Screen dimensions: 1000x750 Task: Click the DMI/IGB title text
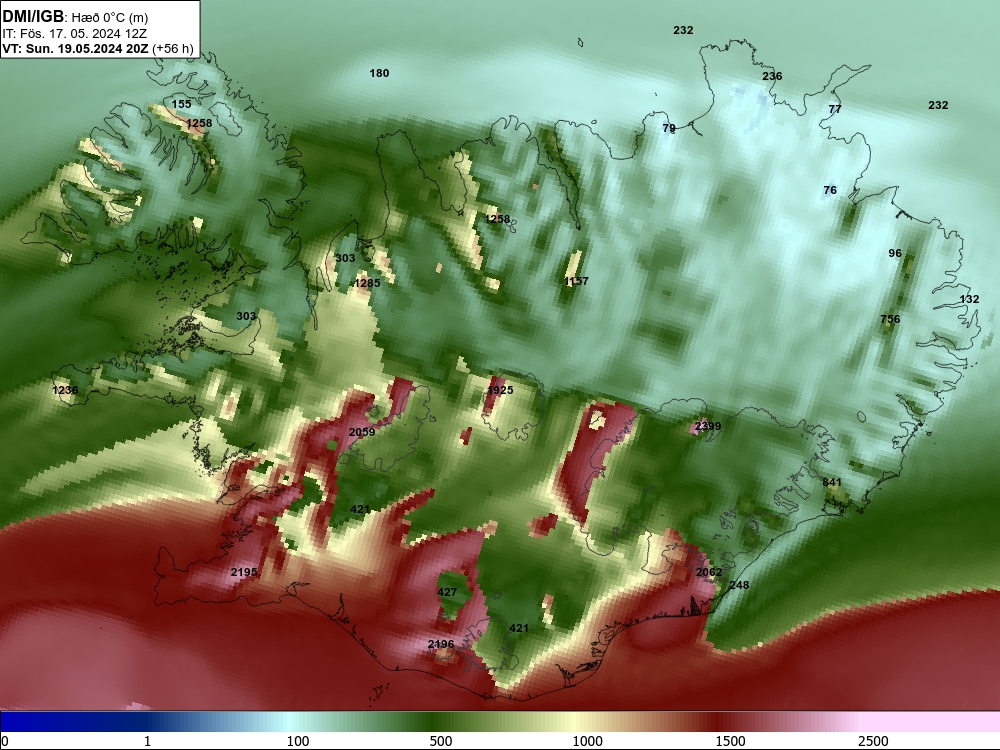[33, 17]
